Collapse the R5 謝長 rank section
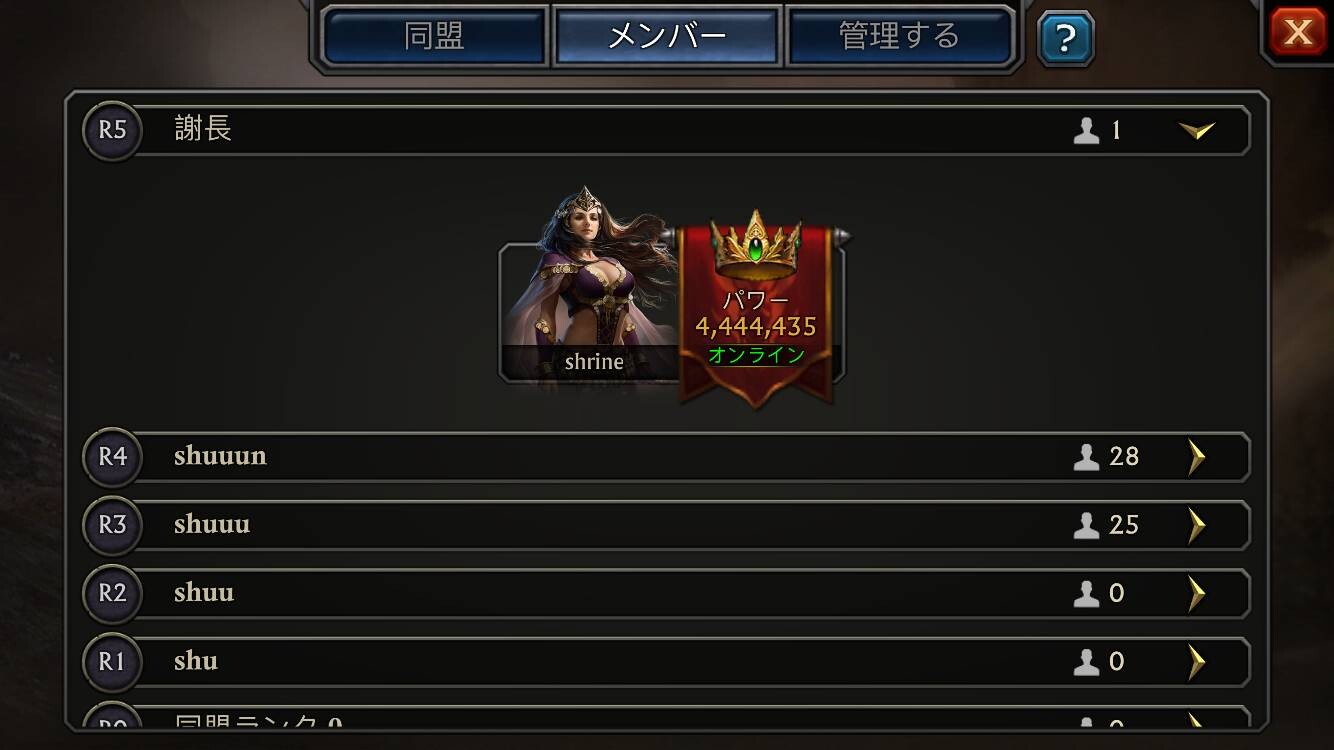 [x=1196, y=130]
